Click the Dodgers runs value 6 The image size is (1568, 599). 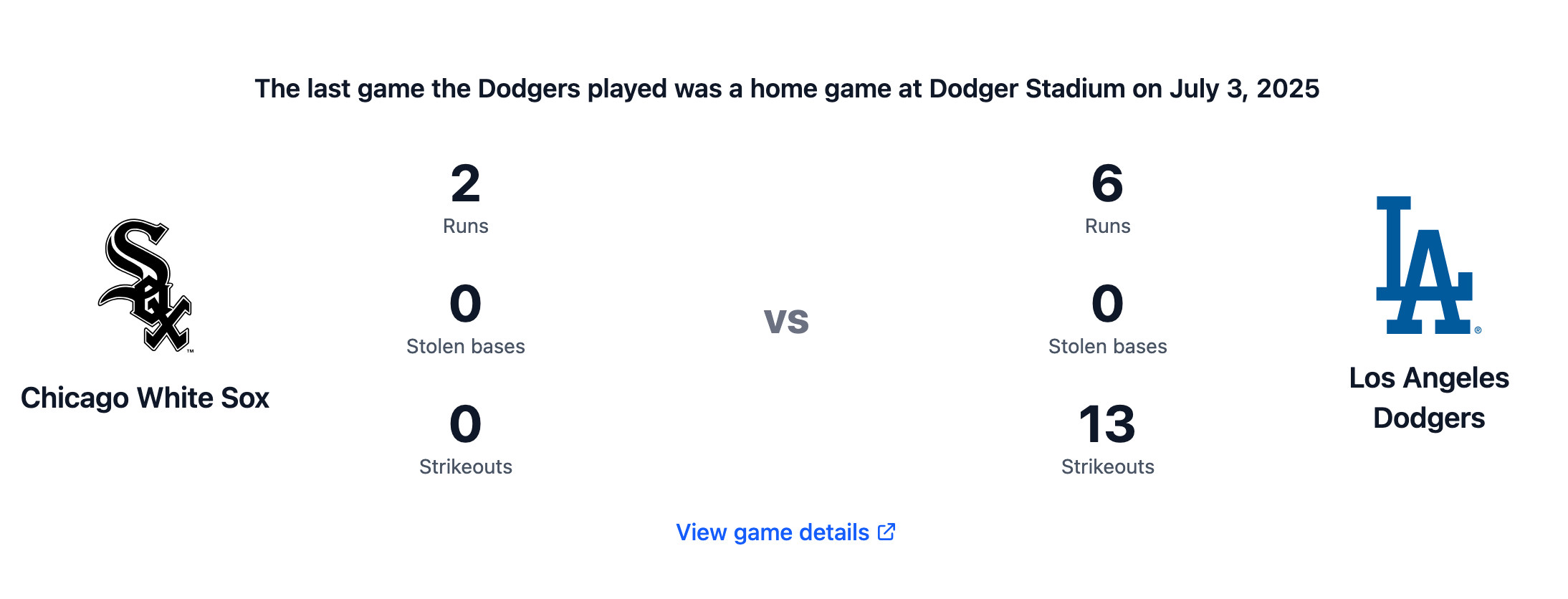click(x=1107, y=183)
